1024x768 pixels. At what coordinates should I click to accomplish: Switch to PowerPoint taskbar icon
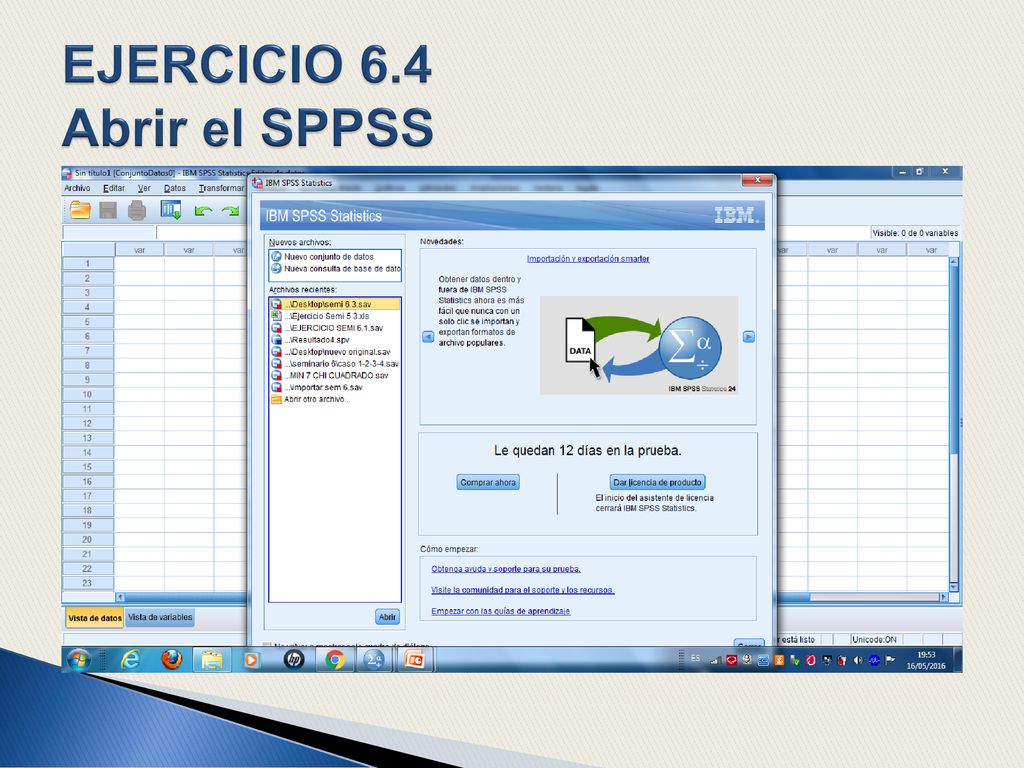point(415,660)
